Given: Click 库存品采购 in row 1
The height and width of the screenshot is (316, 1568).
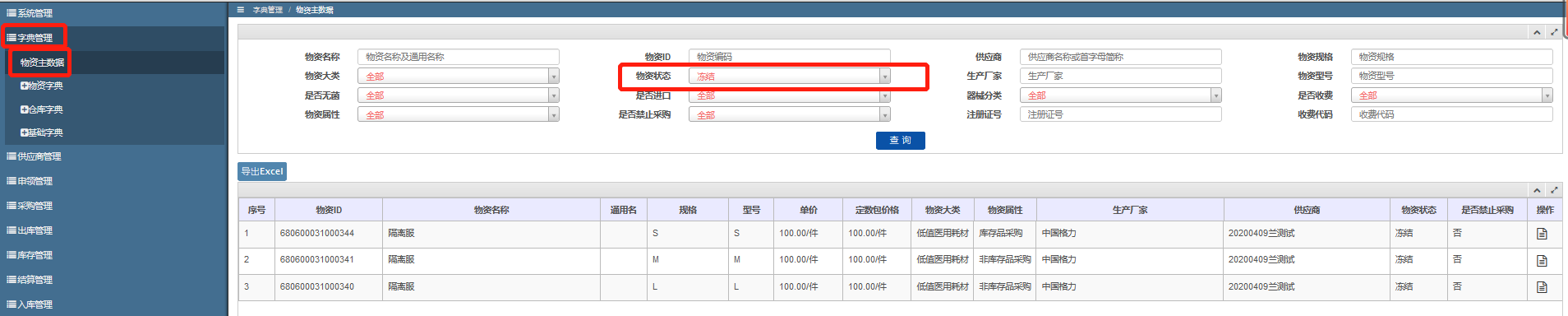Looking at the screenshot, I should (1001, 234).
